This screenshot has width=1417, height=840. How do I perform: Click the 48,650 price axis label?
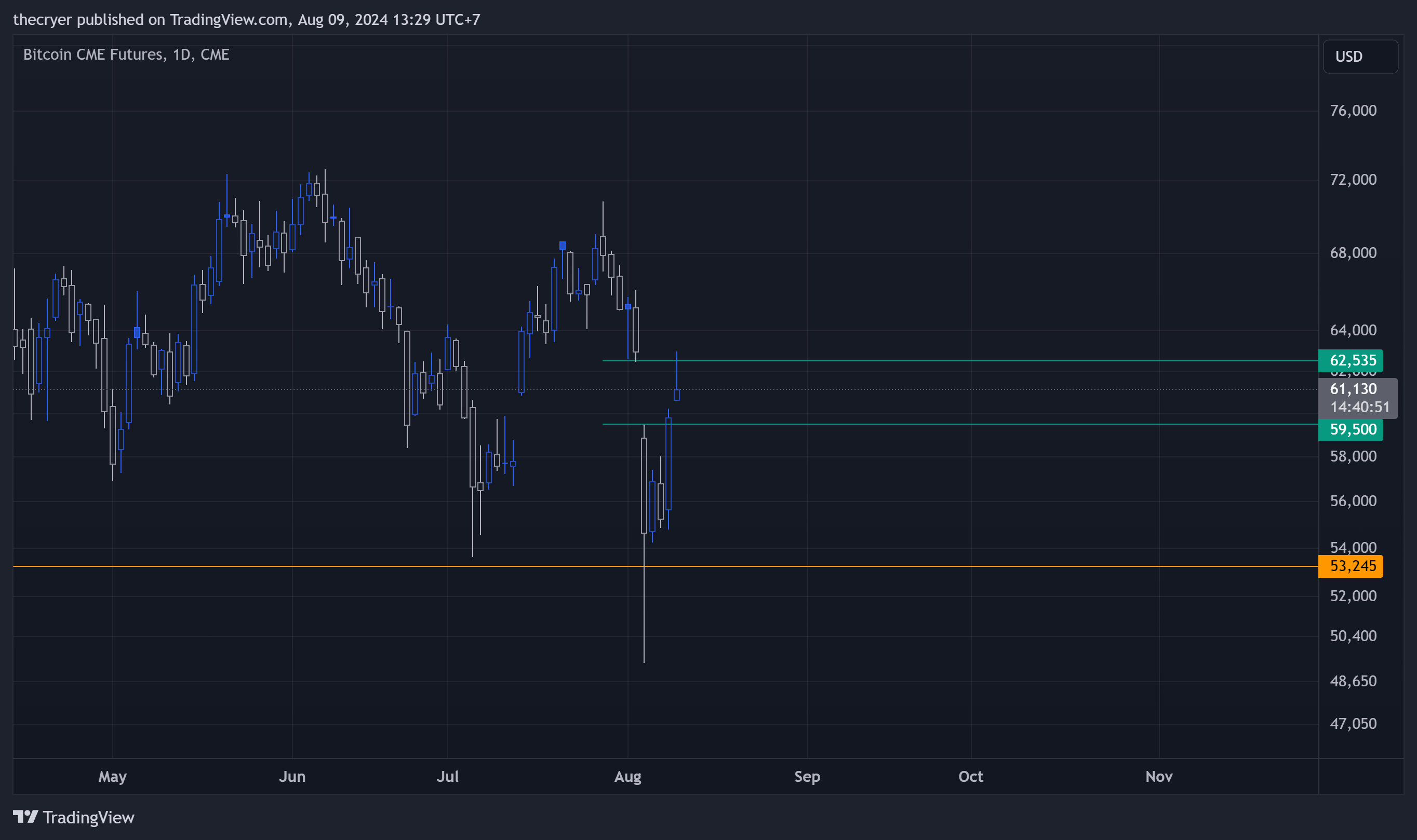tap(1353, 682)
